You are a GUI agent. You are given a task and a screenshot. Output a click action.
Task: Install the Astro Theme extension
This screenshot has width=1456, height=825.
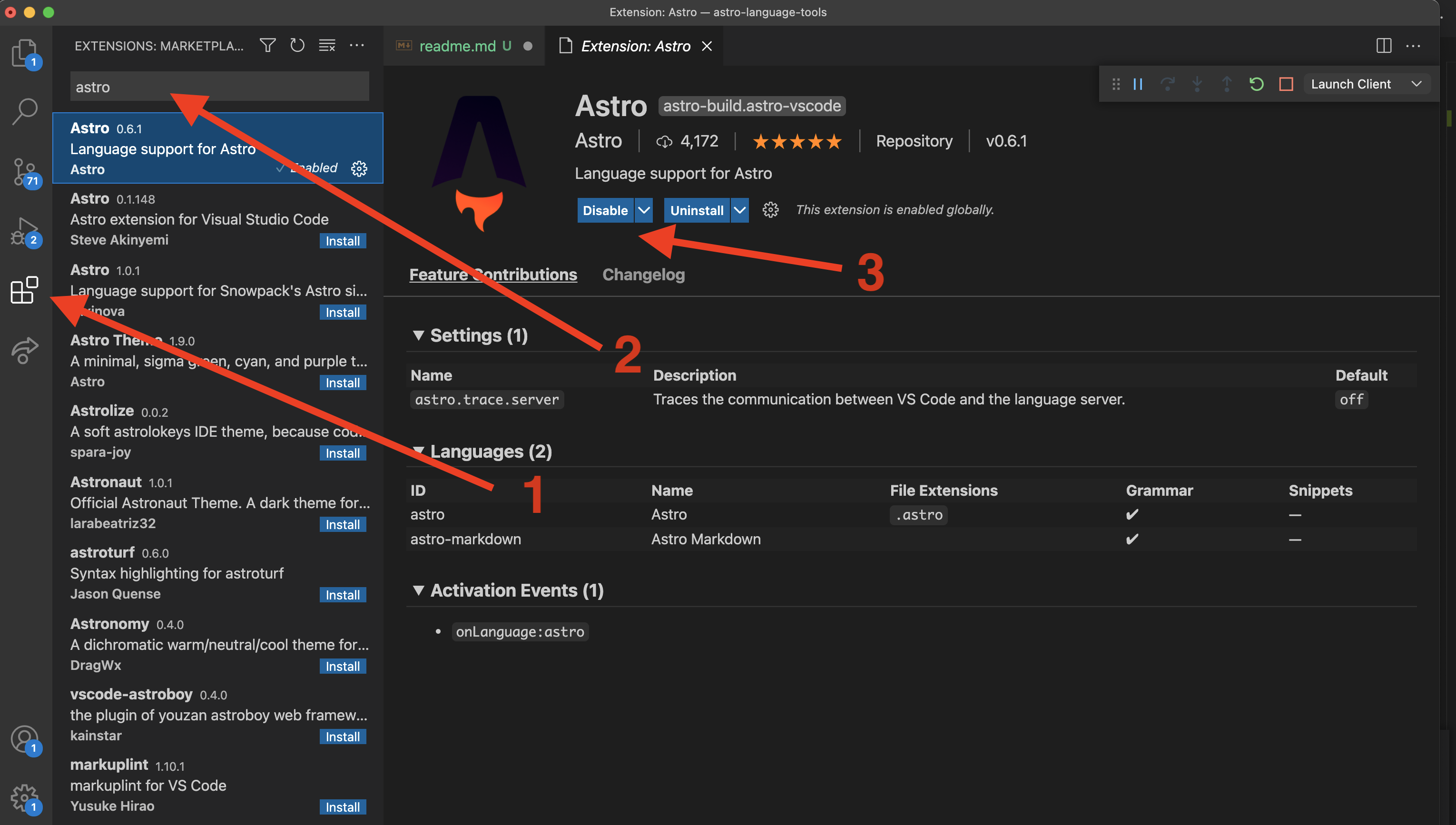(x=342, y=383)
